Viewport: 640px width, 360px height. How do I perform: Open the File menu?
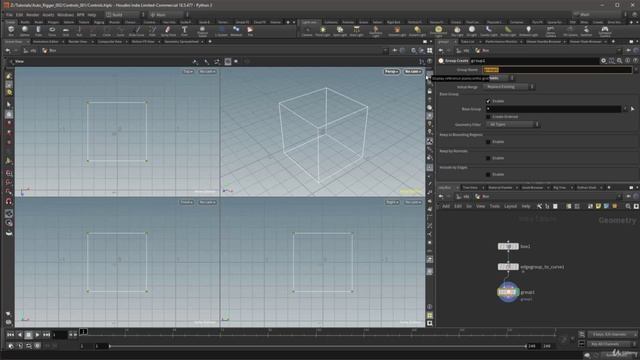coord(9,15)
